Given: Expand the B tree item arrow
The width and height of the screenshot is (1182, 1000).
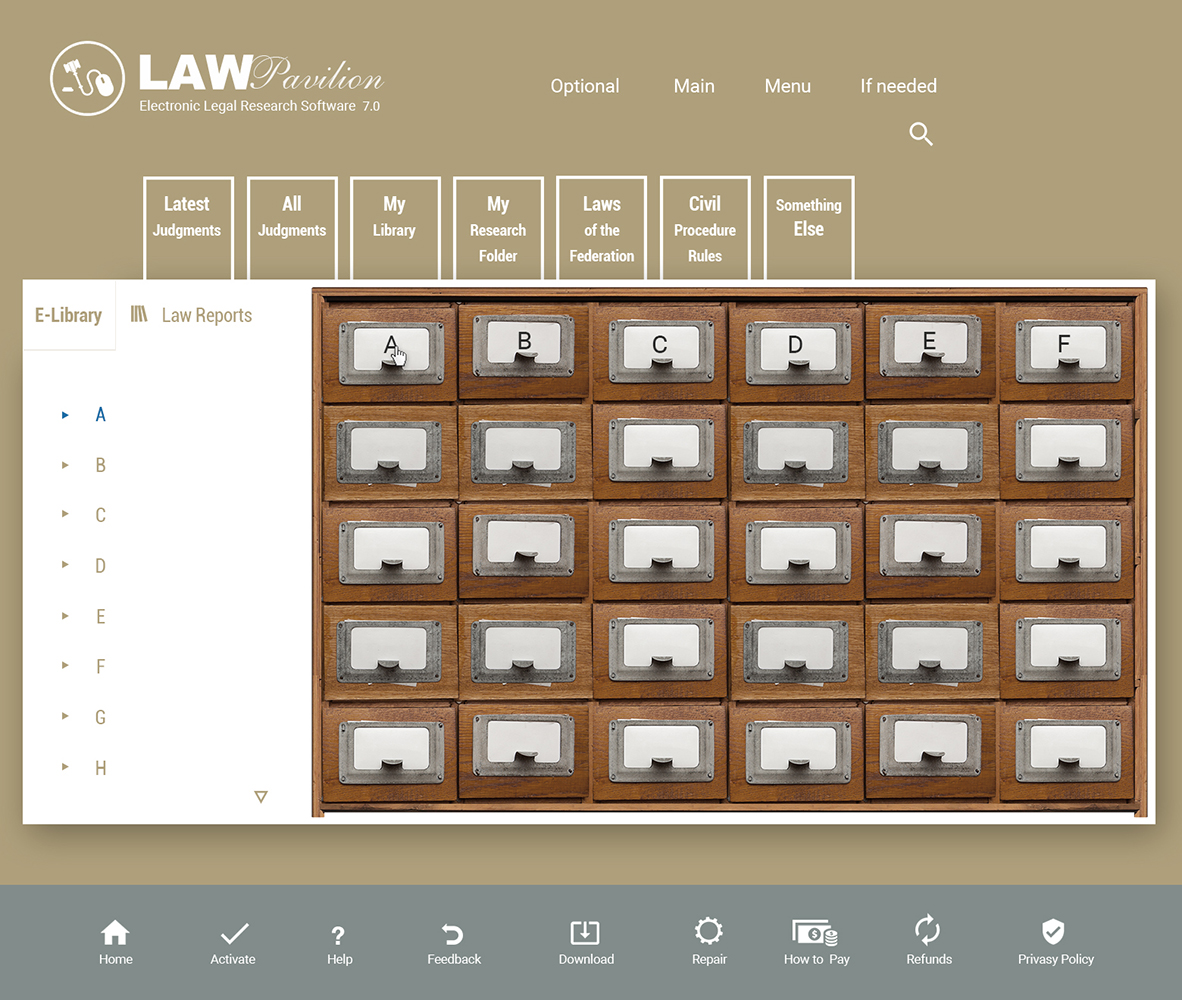Looking at the screenshot, I should pos(65,465).
